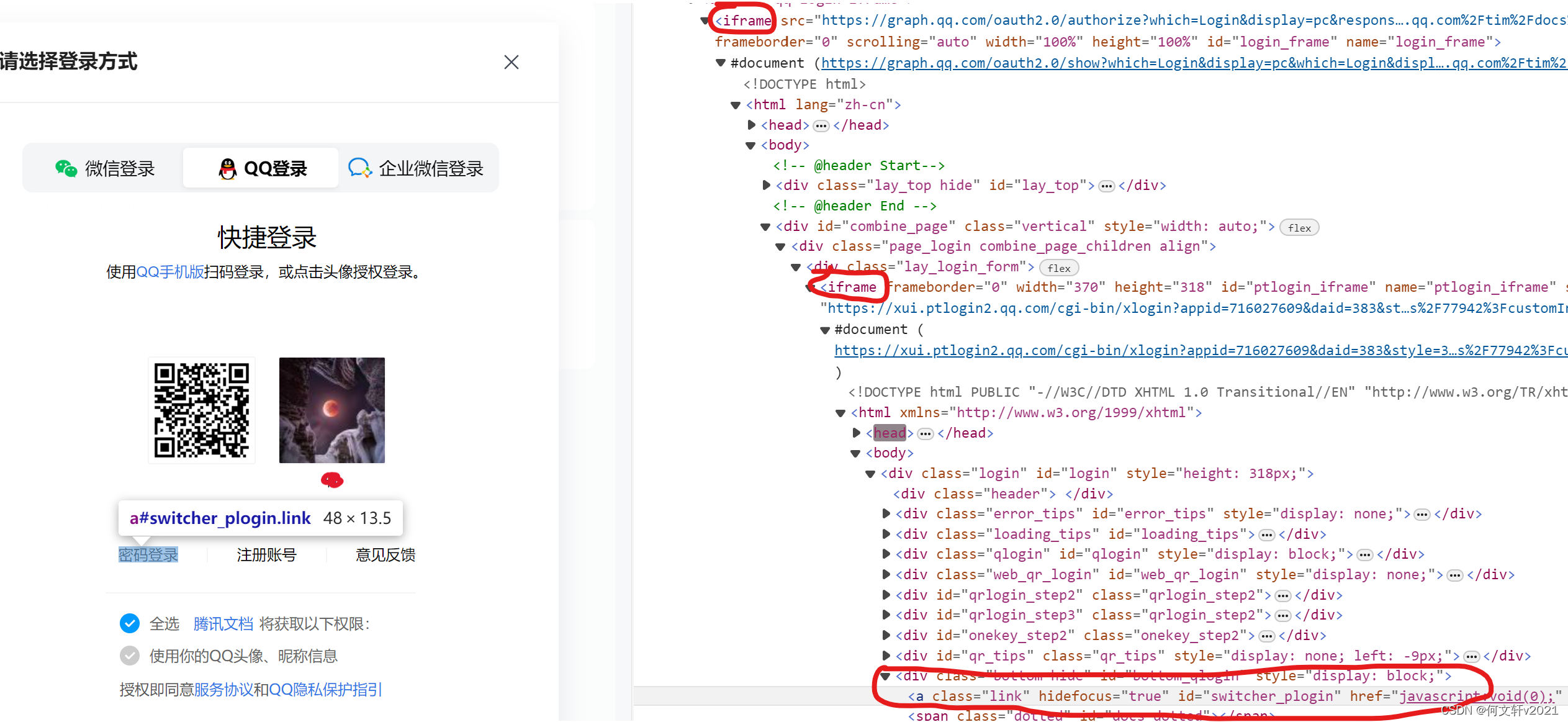Expand the lay_top div node
Viewport: 1568px width, 722px height.
[x=766, y=185]
